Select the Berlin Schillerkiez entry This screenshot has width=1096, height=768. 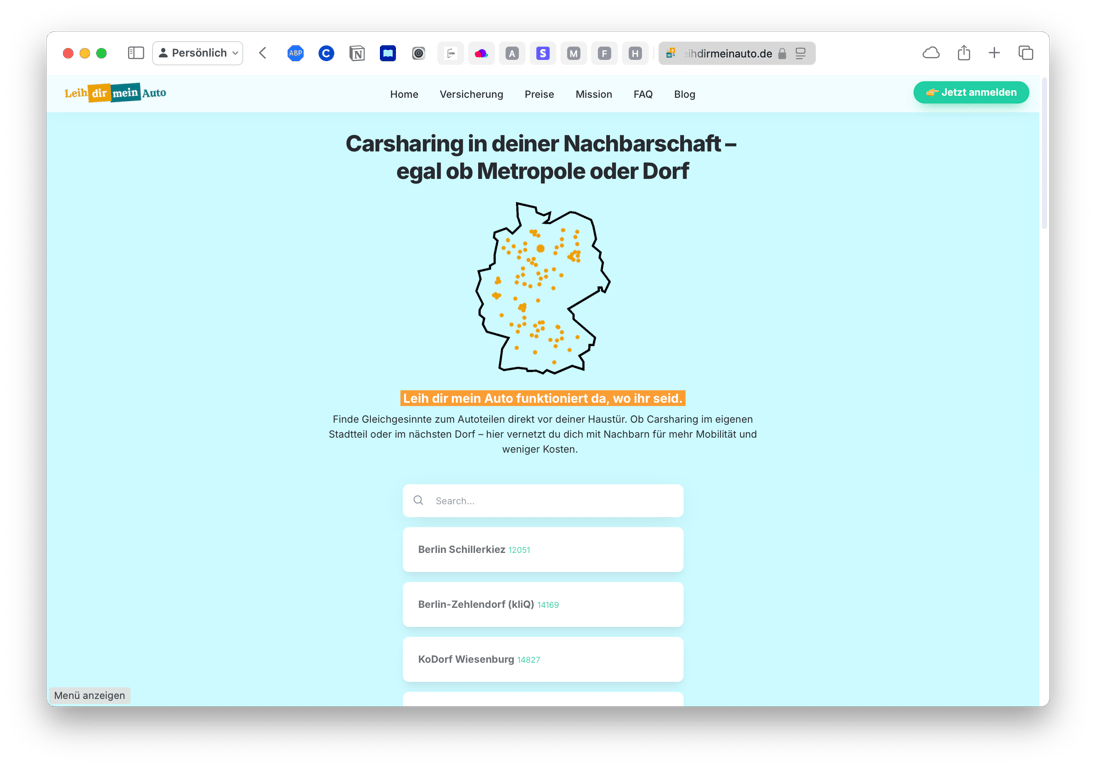pos(543,549)
